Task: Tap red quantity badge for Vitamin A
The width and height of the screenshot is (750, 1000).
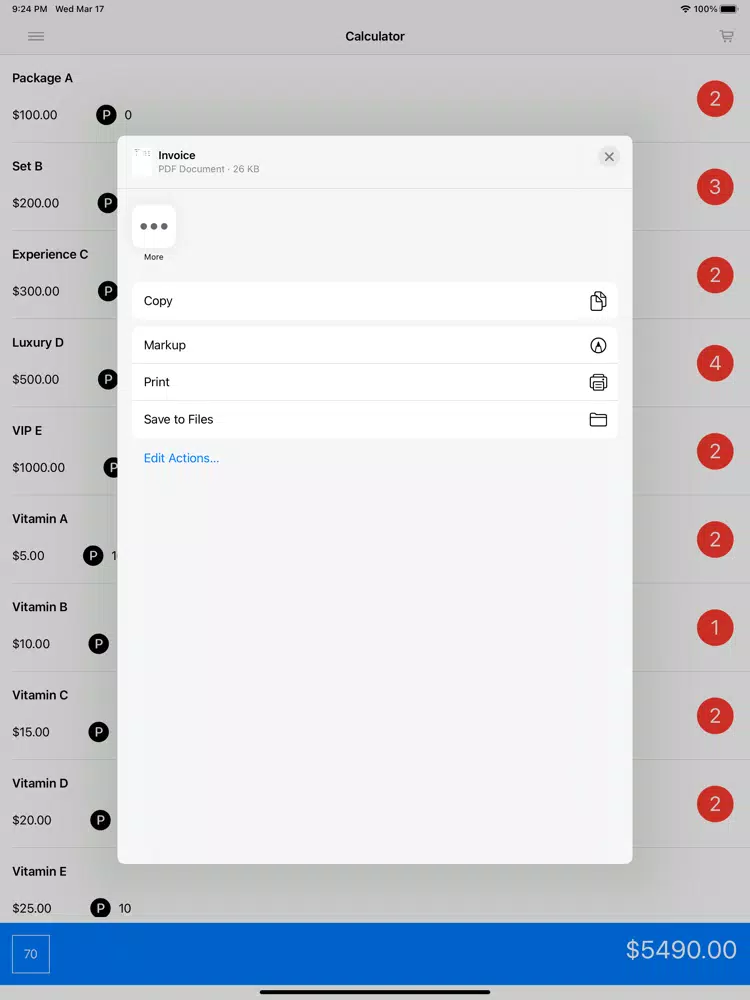Action: pyautogui.click(x=715, y=540)
